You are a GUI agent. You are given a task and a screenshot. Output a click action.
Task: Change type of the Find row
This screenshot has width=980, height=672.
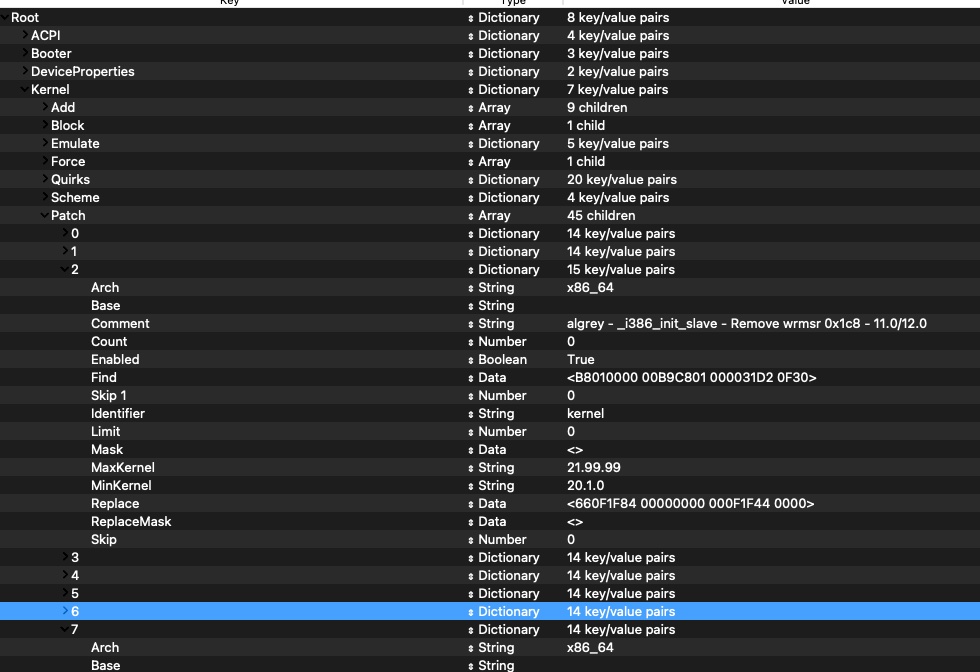click(x=471, y=378)
